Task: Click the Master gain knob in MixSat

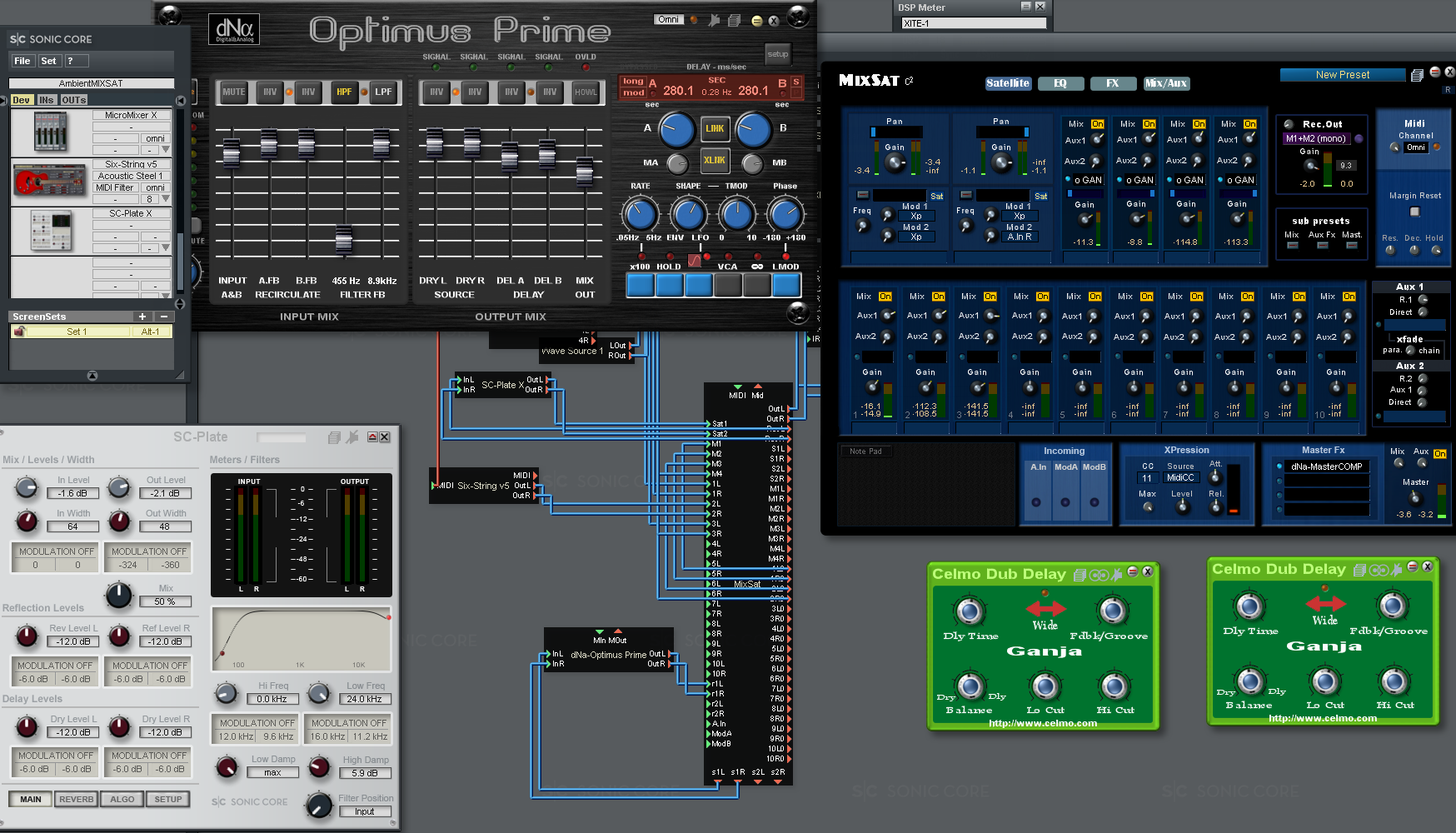Action: tap(1414, 498)
